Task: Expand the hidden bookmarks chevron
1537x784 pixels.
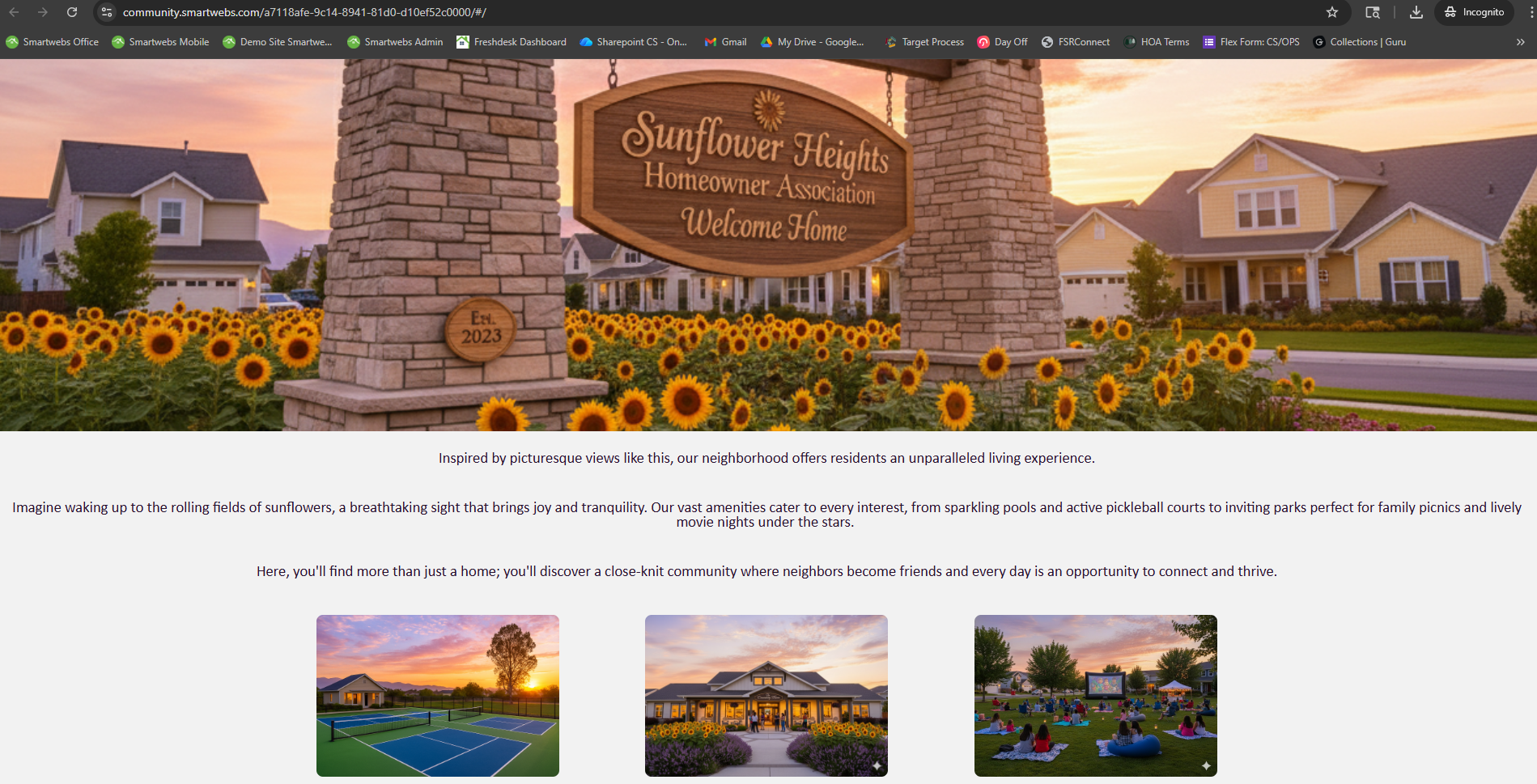Action: pos(1520,42)
